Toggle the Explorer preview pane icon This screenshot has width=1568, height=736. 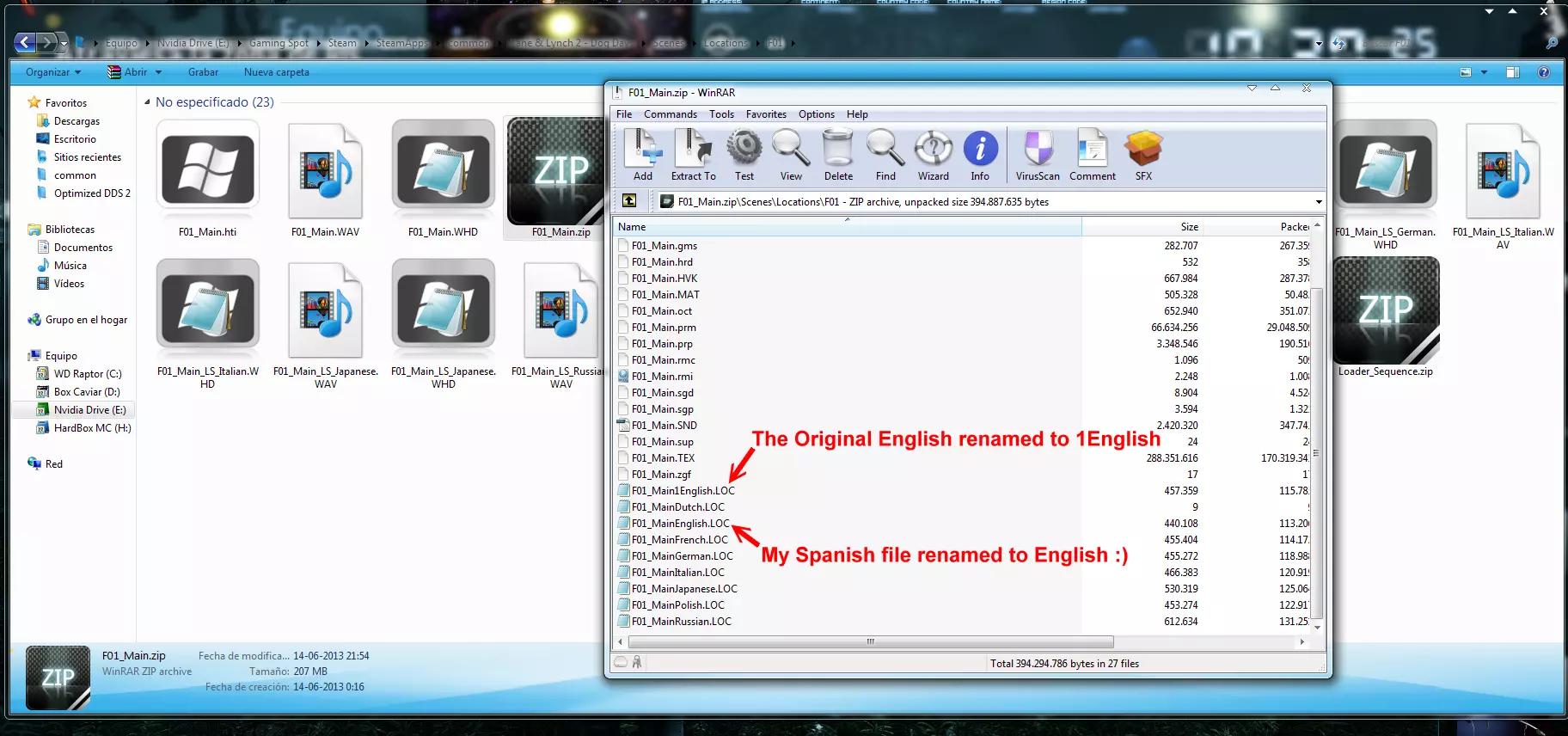[1513, 72]
